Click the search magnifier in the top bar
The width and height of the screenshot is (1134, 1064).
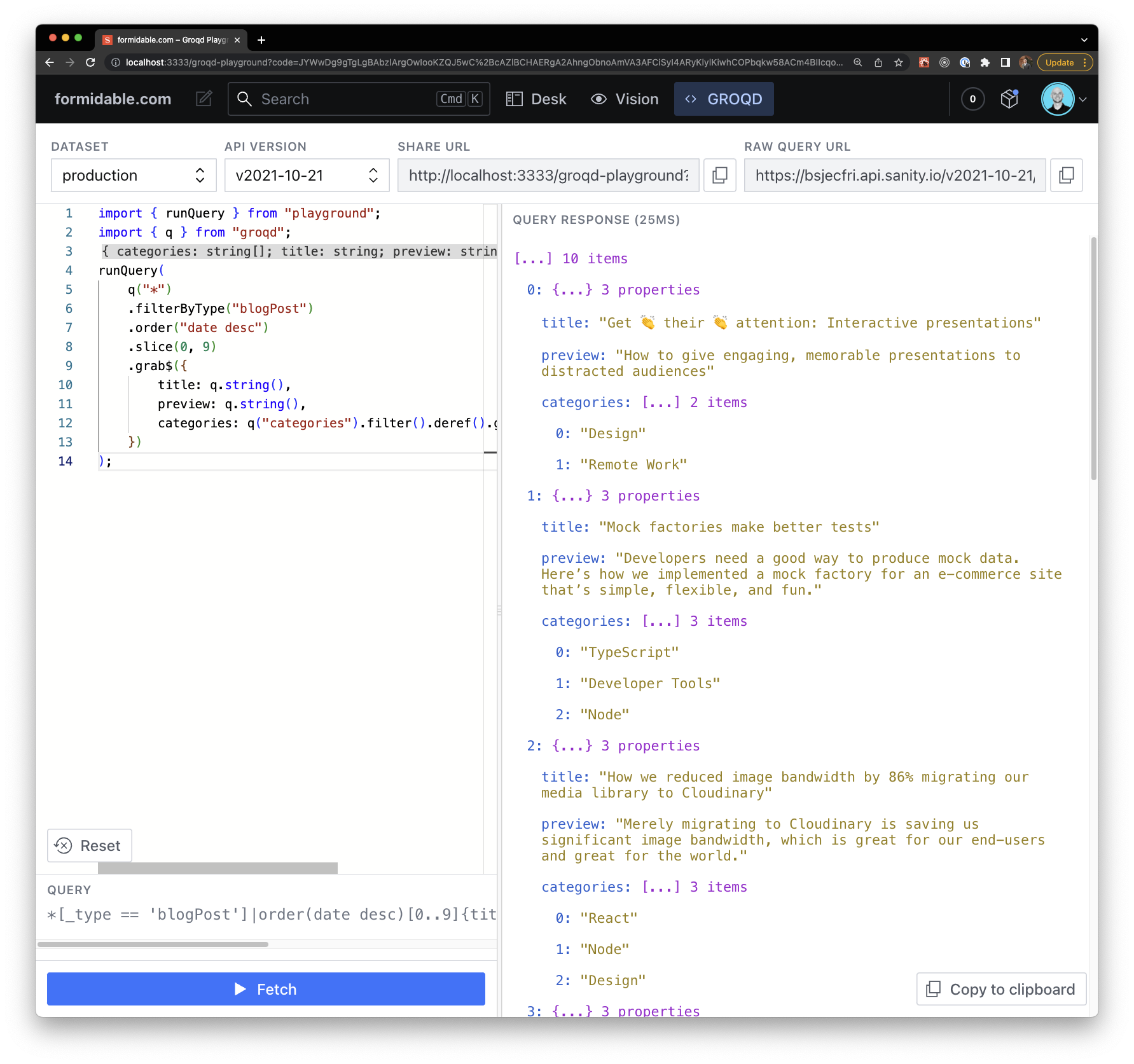tap(245, 99)
